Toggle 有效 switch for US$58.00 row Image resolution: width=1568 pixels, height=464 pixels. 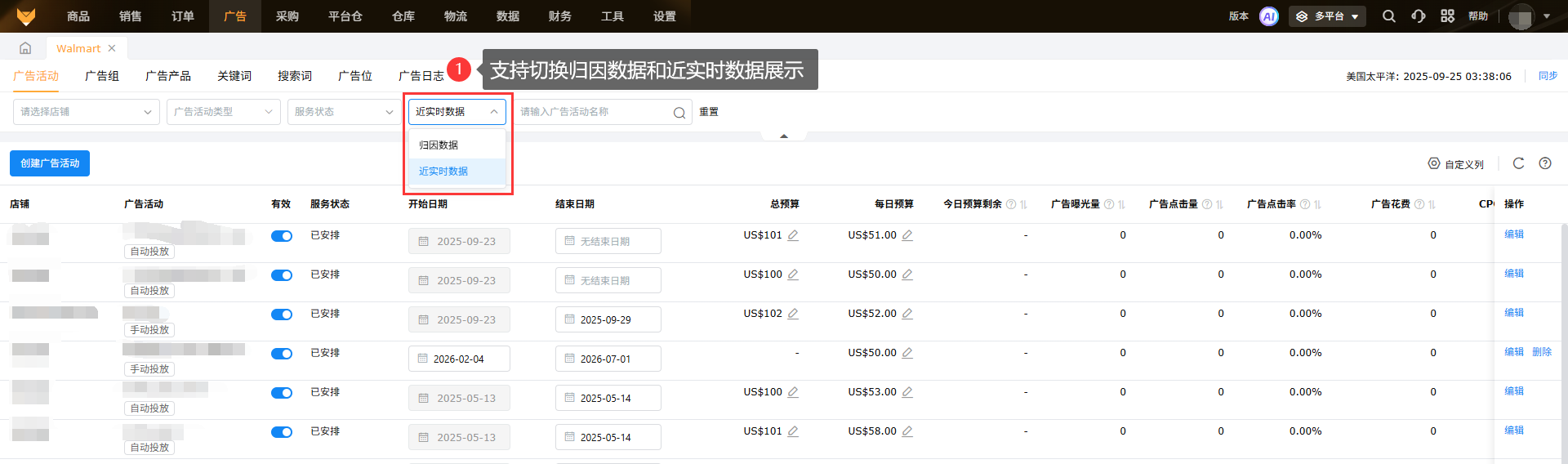(282, 432)
